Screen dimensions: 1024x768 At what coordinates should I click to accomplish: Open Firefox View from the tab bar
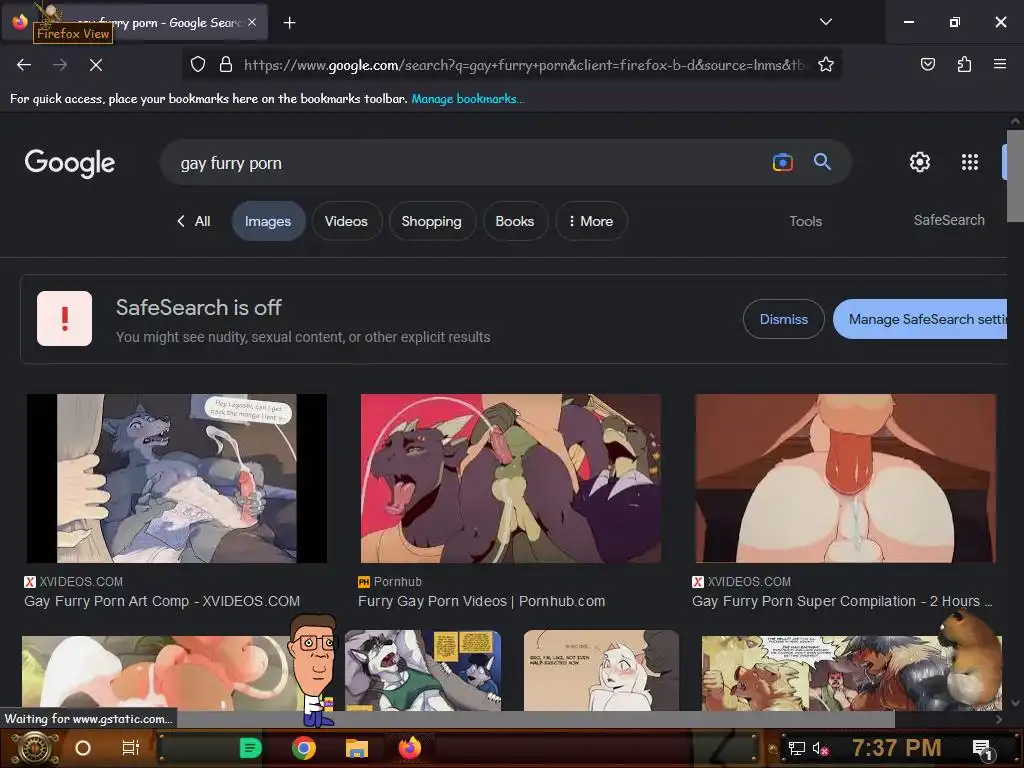point(20,22)
